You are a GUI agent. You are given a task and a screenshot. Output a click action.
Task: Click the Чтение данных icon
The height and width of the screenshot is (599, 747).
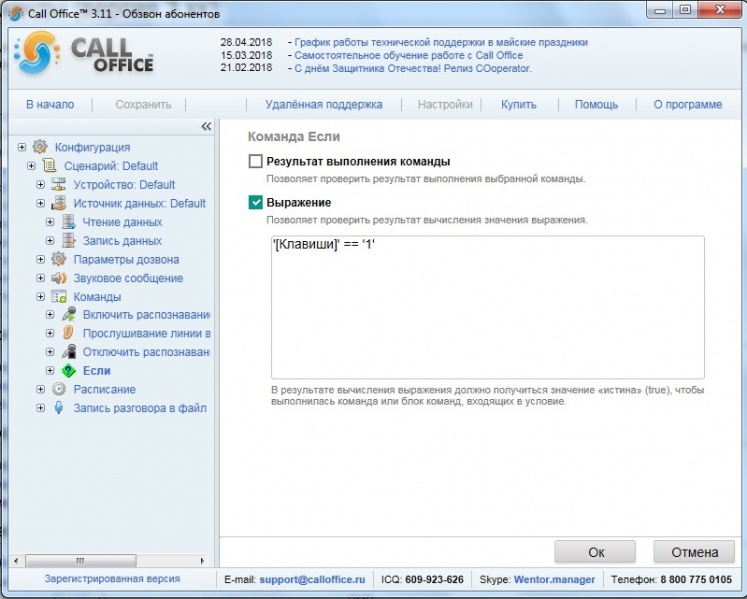[x=68, y=222]
